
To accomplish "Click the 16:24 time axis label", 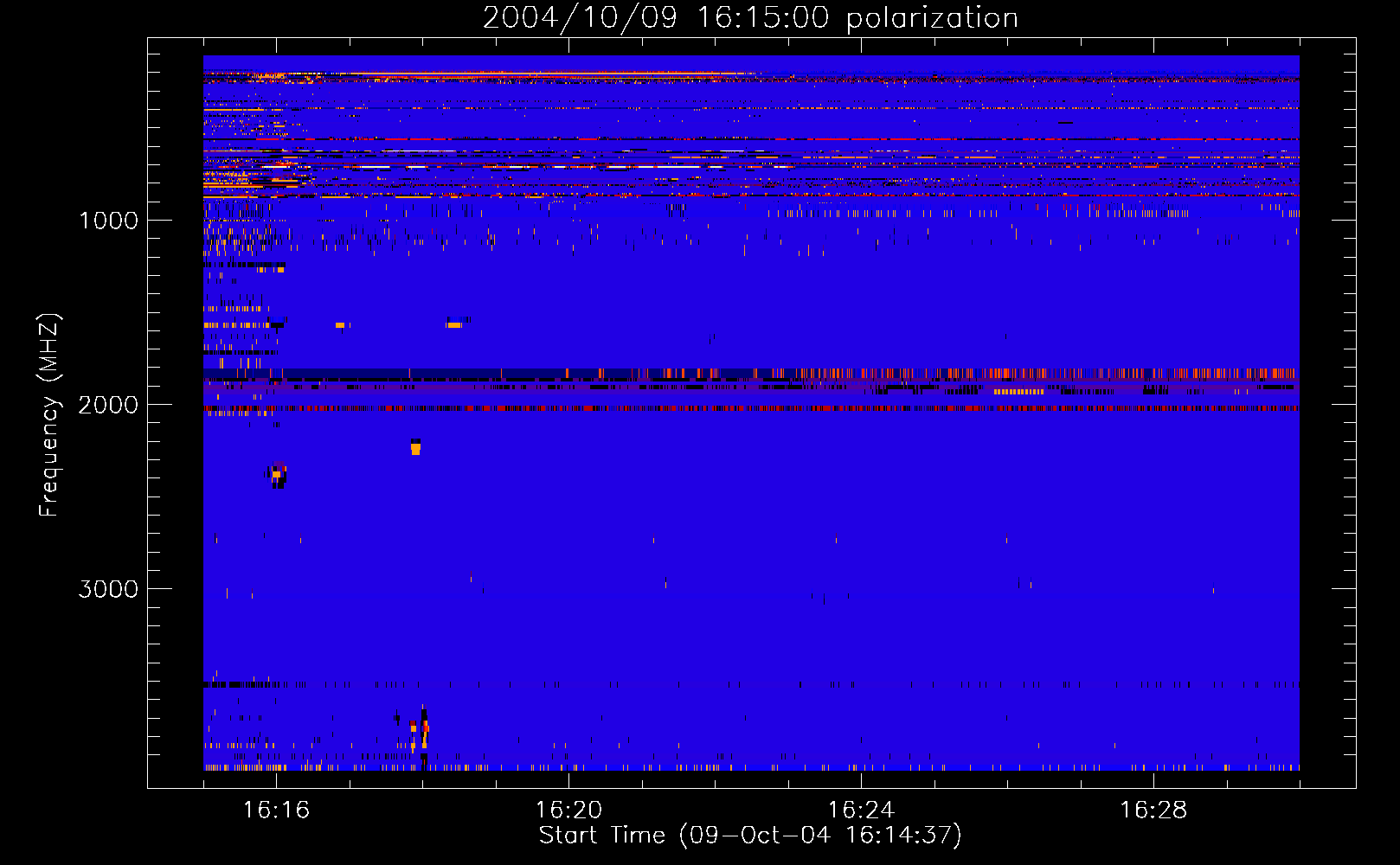I will 861,811.
